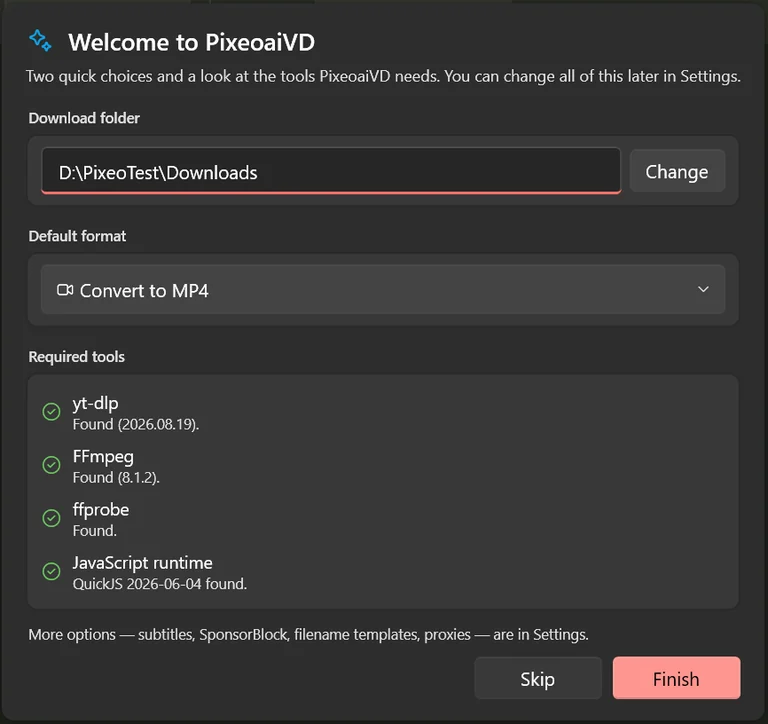
Task: Click the video camera icon in format box
Action: pyautogui.click(x=65, y=290)
